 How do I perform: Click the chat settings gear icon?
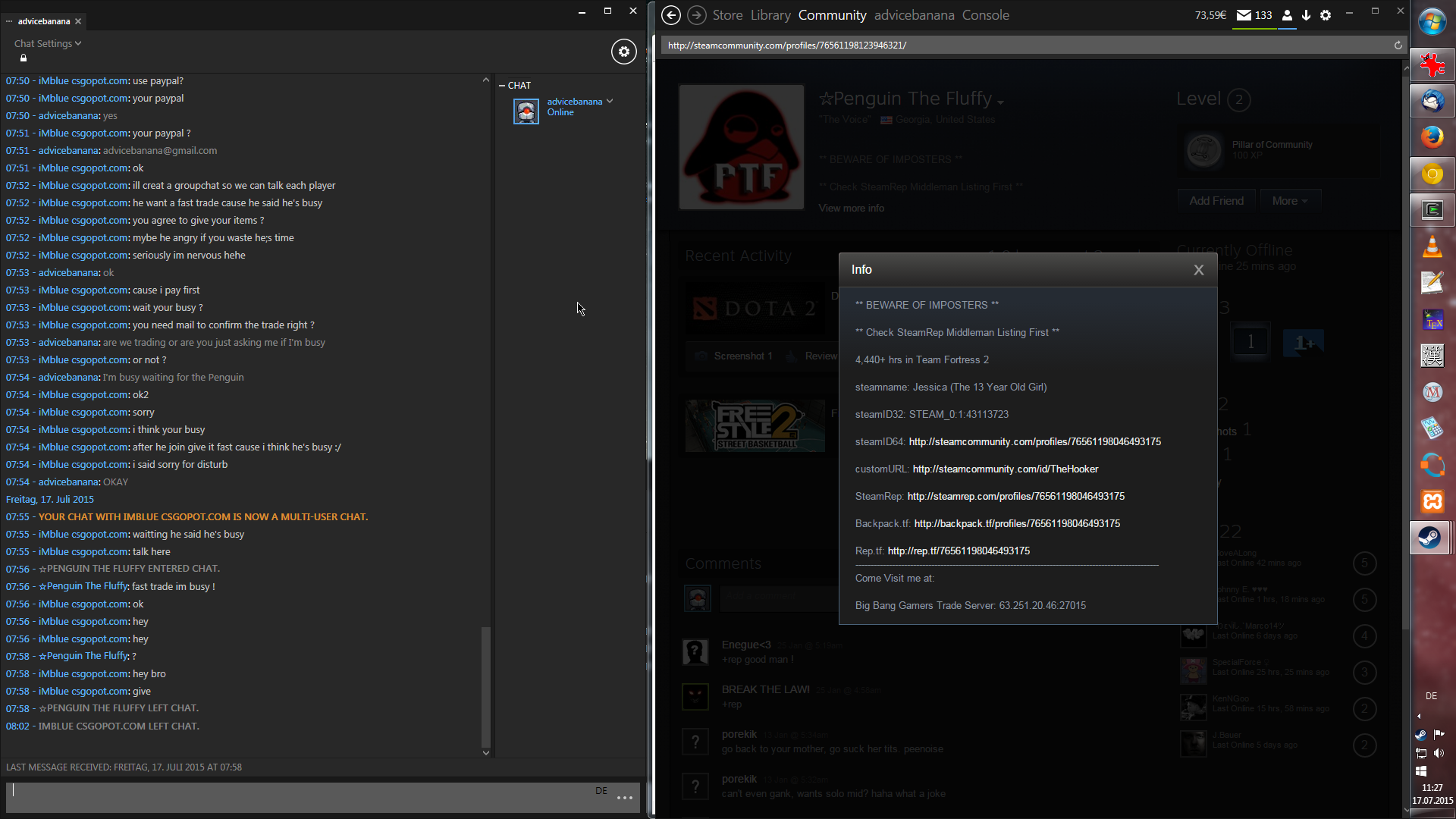click(x=623, y=52)
